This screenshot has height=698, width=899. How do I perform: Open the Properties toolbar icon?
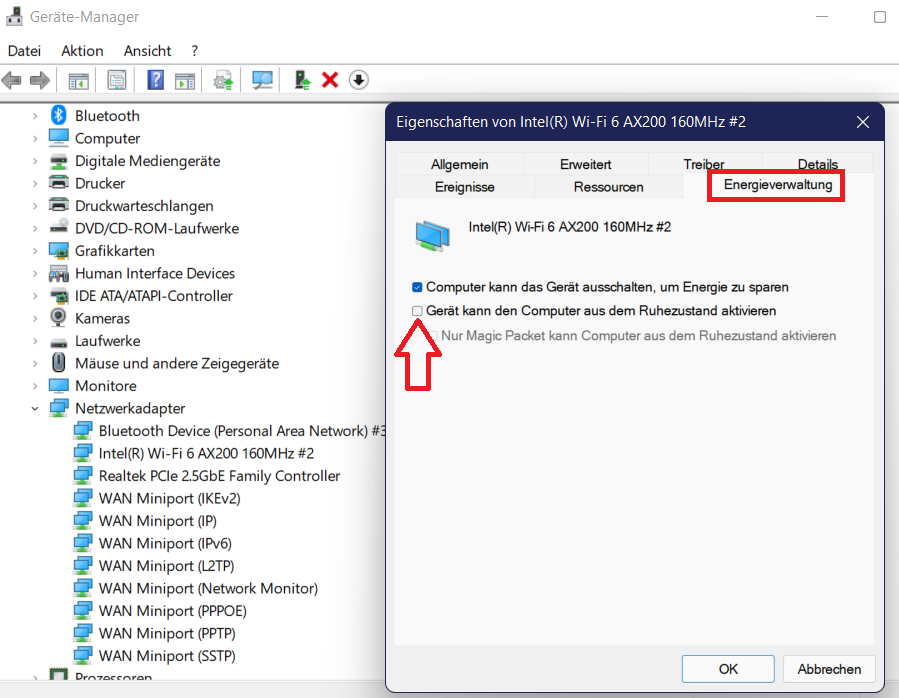click(x=116, y=80)
